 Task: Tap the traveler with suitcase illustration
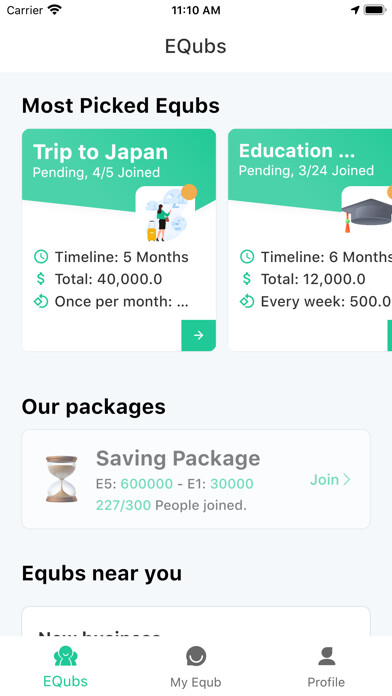pyautogui.click(x=166, y=215)
